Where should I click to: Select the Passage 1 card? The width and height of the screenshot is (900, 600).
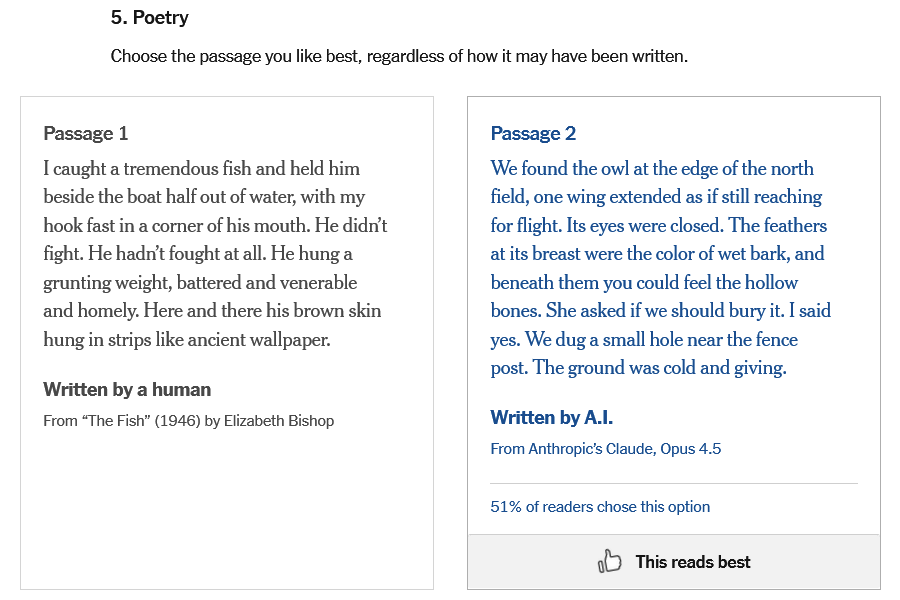(227, 500)
